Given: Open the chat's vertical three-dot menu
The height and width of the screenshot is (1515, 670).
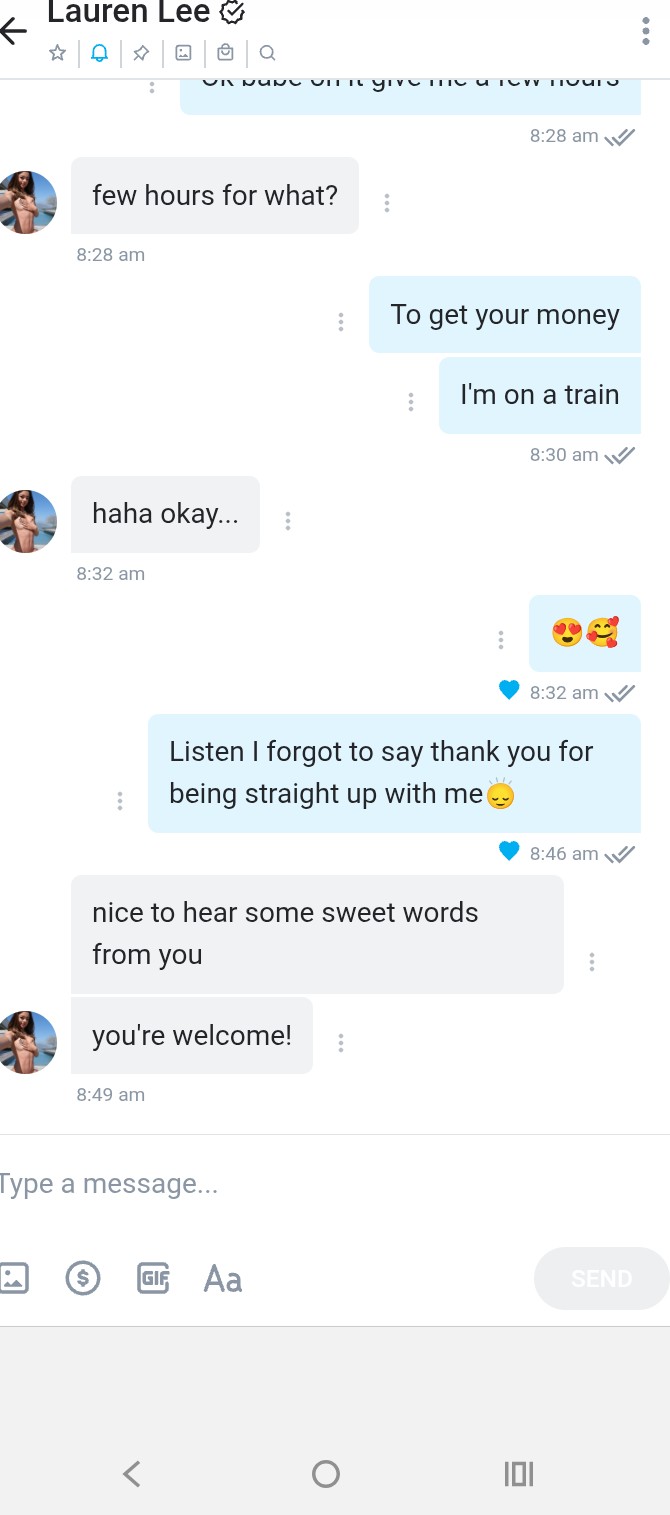Looking at the screenshot, I should [x=645, y=31].
